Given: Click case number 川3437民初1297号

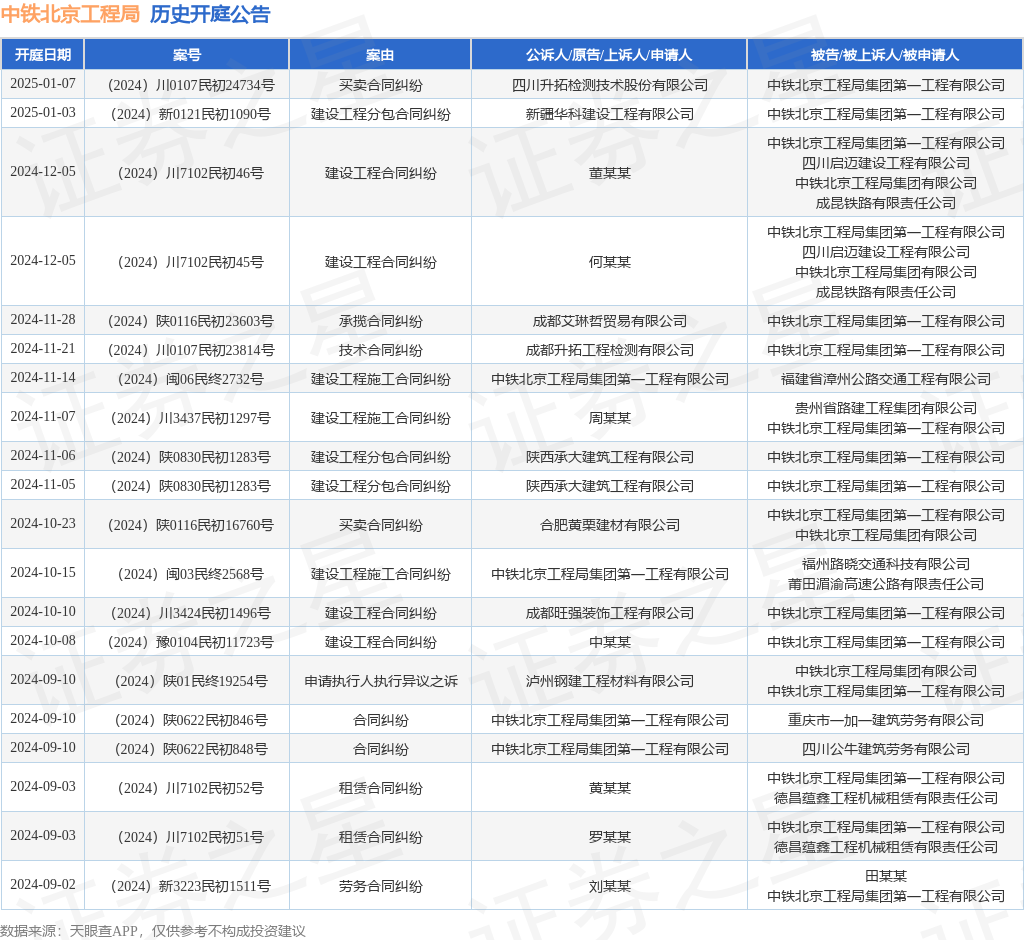Looking at the screenshot, I should point(191,417).
